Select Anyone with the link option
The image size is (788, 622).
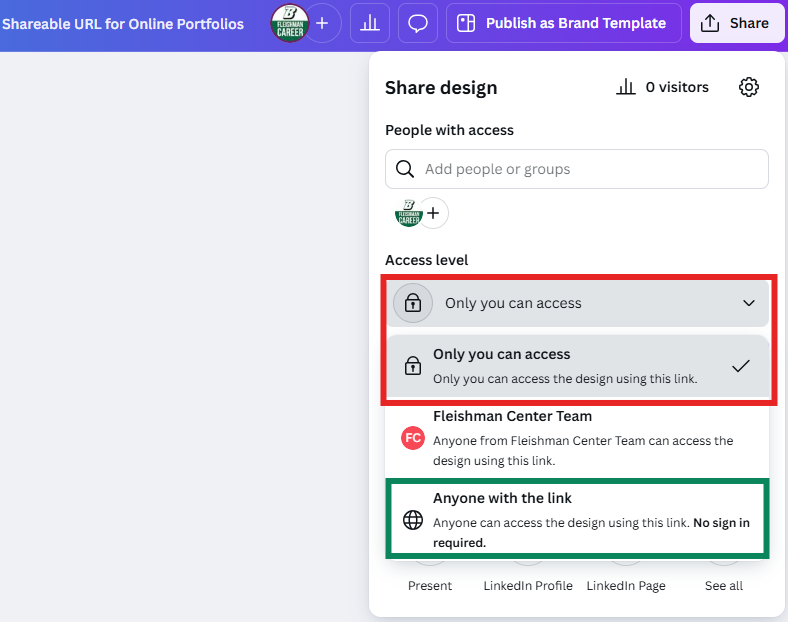[577, 520]
